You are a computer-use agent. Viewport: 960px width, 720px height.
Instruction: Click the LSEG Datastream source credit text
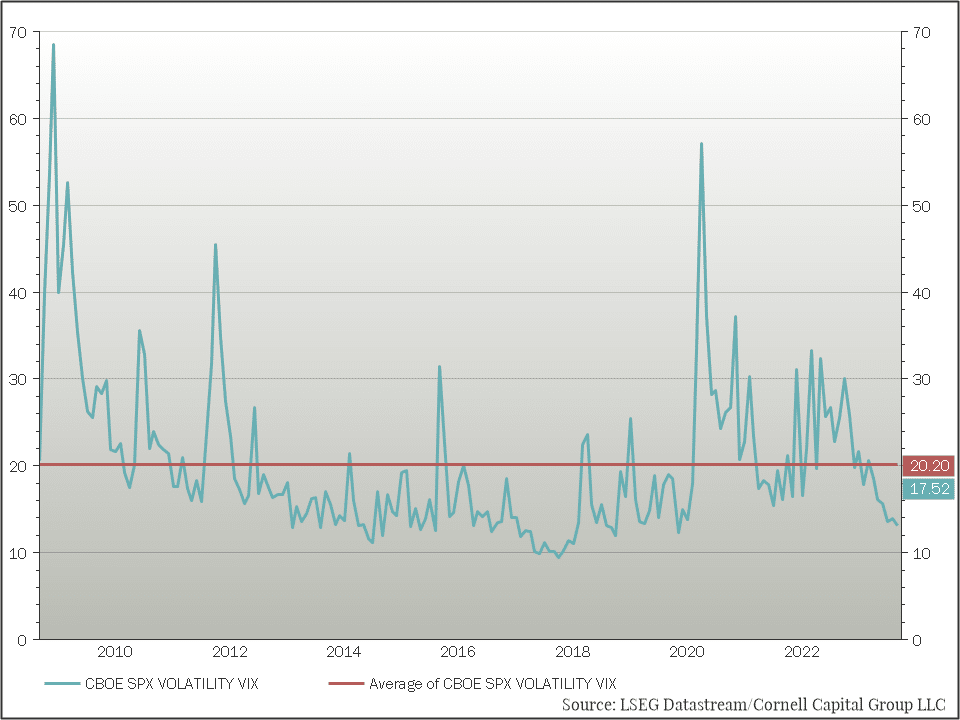pyautogui.click(x=752, y=705)
